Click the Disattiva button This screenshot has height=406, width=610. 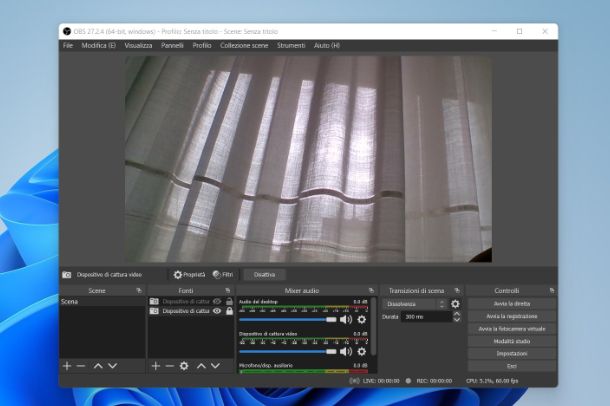click(x=265, y=275)
